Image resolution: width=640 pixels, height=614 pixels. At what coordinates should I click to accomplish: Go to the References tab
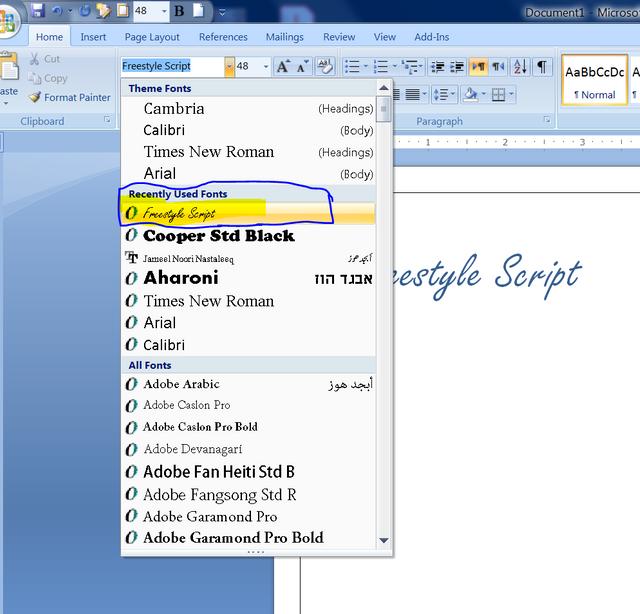223,37
